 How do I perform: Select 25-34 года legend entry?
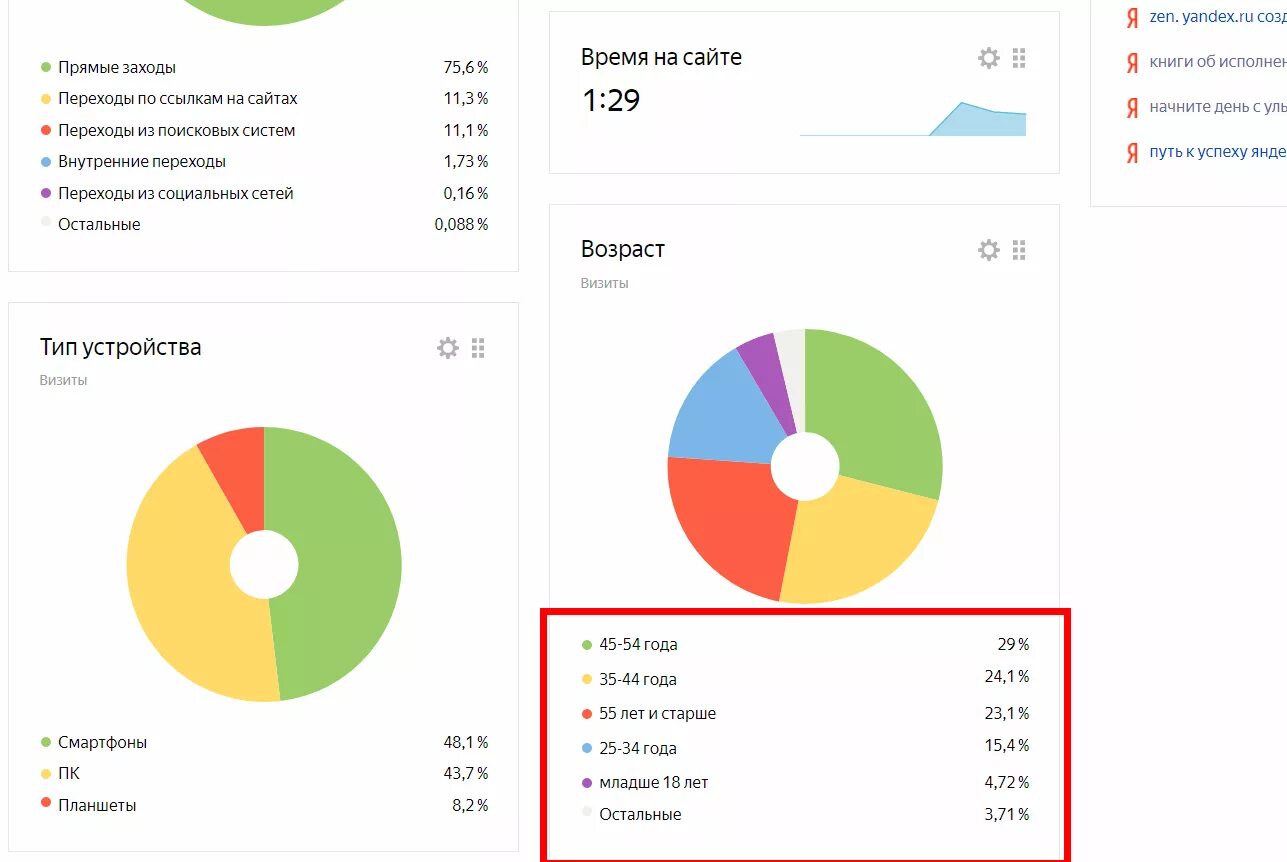(x=638, y=748)
